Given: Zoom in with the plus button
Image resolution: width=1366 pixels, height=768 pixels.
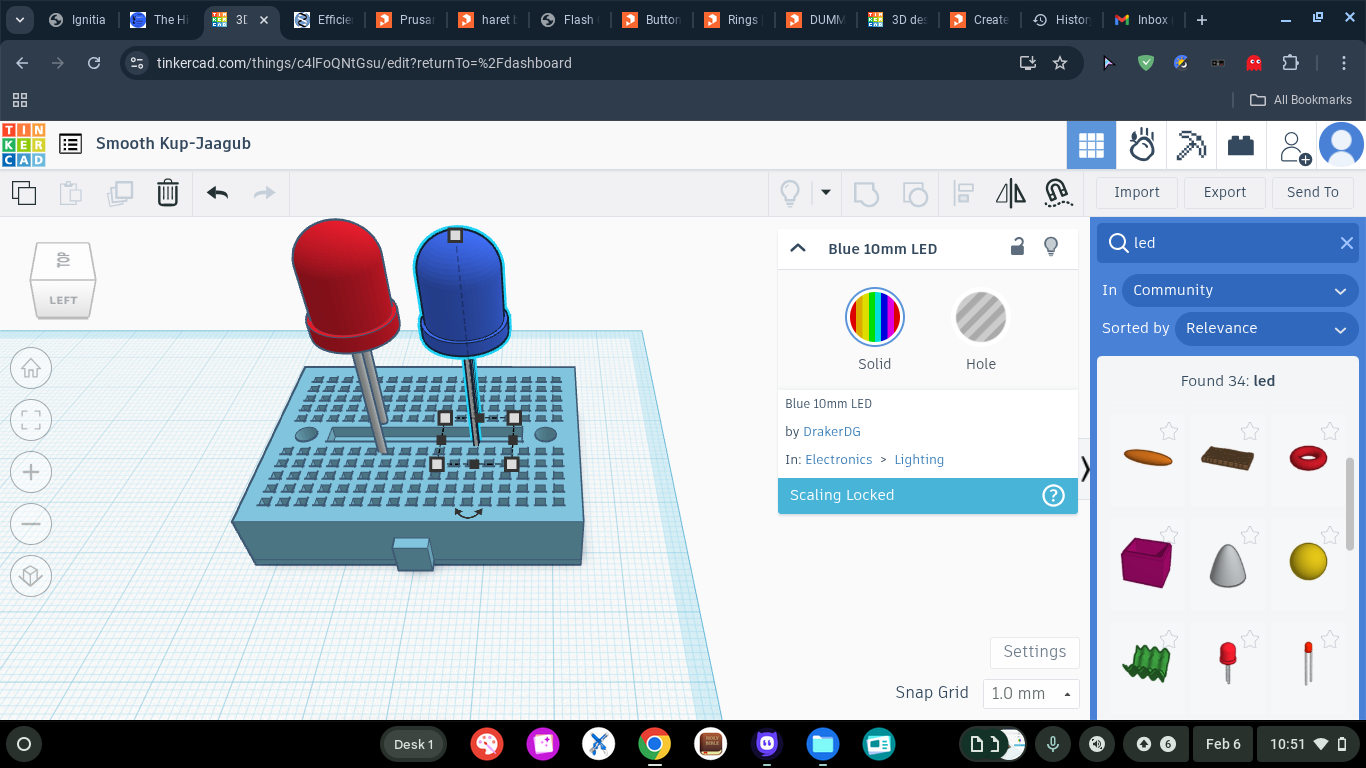Looking at the screenshot, I should [31, 472].
